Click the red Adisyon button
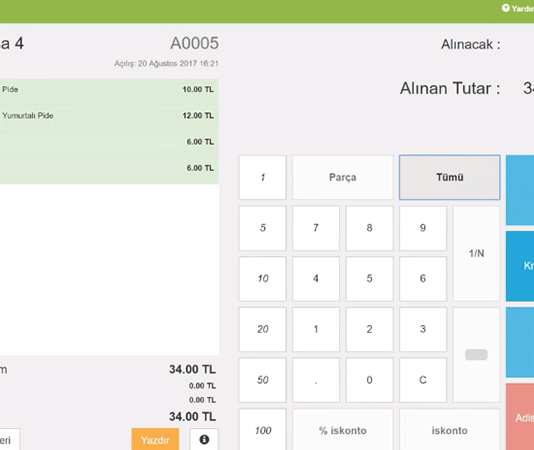 point(520,417)
